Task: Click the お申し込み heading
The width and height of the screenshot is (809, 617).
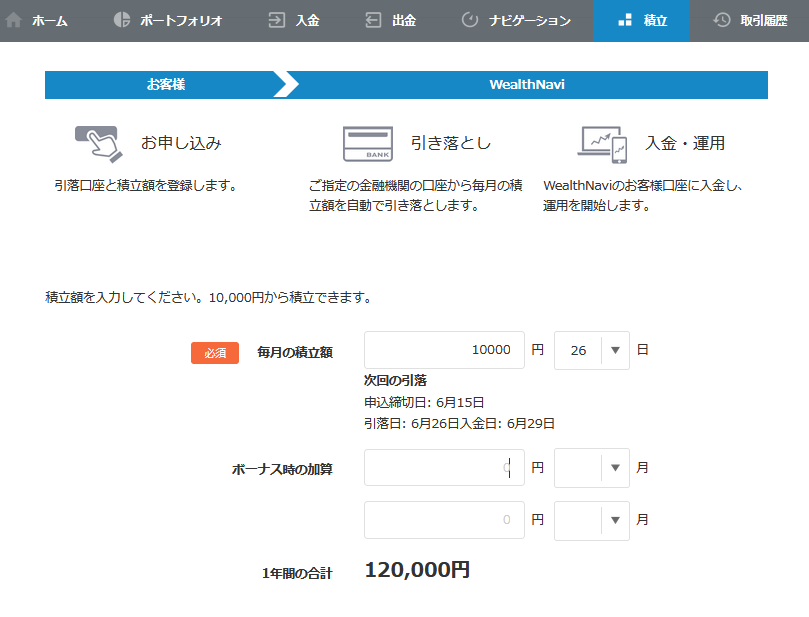Action: pyautogui.click(x=181, y=143)
